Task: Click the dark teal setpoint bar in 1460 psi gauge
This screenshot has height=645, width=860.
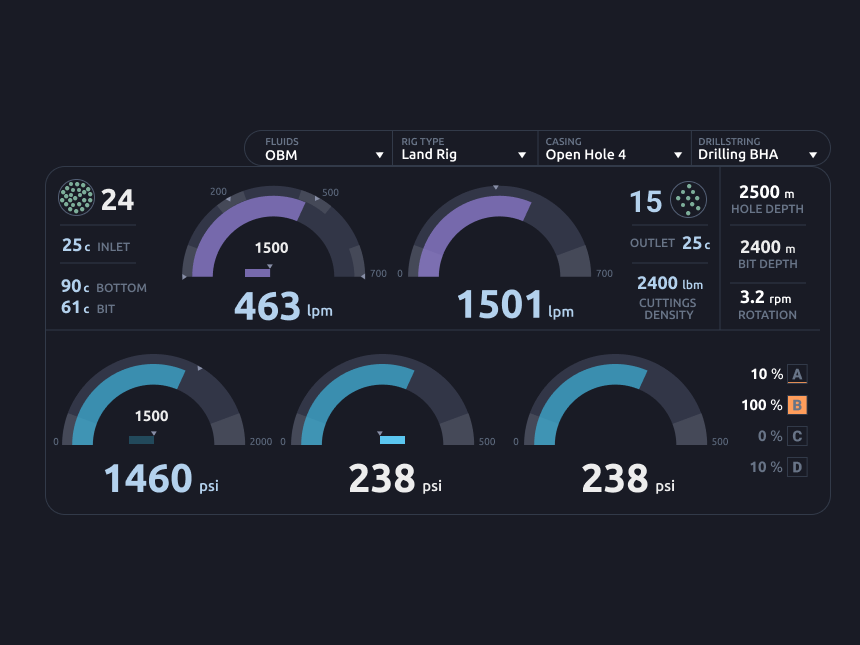Action: 142,440
